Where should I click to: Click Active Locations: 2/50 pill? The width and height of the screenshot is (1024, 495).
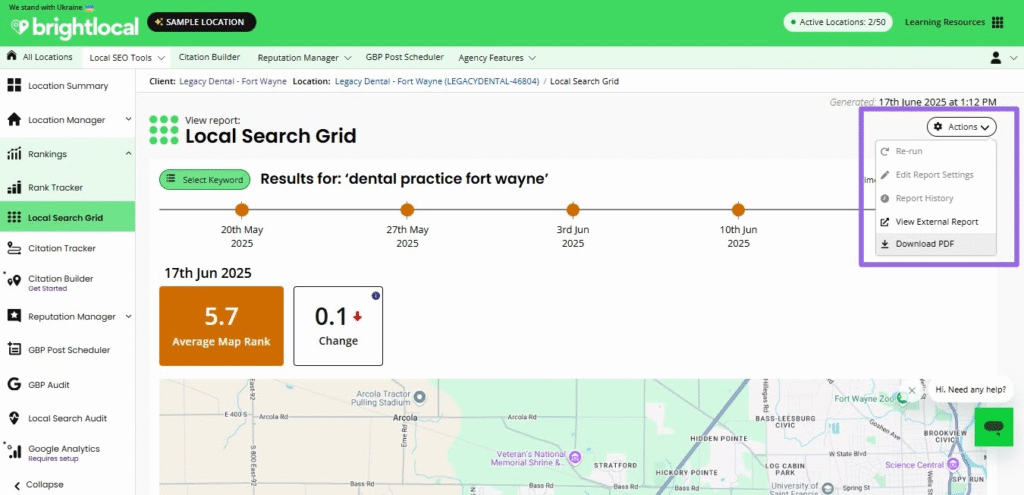[839, 22]
